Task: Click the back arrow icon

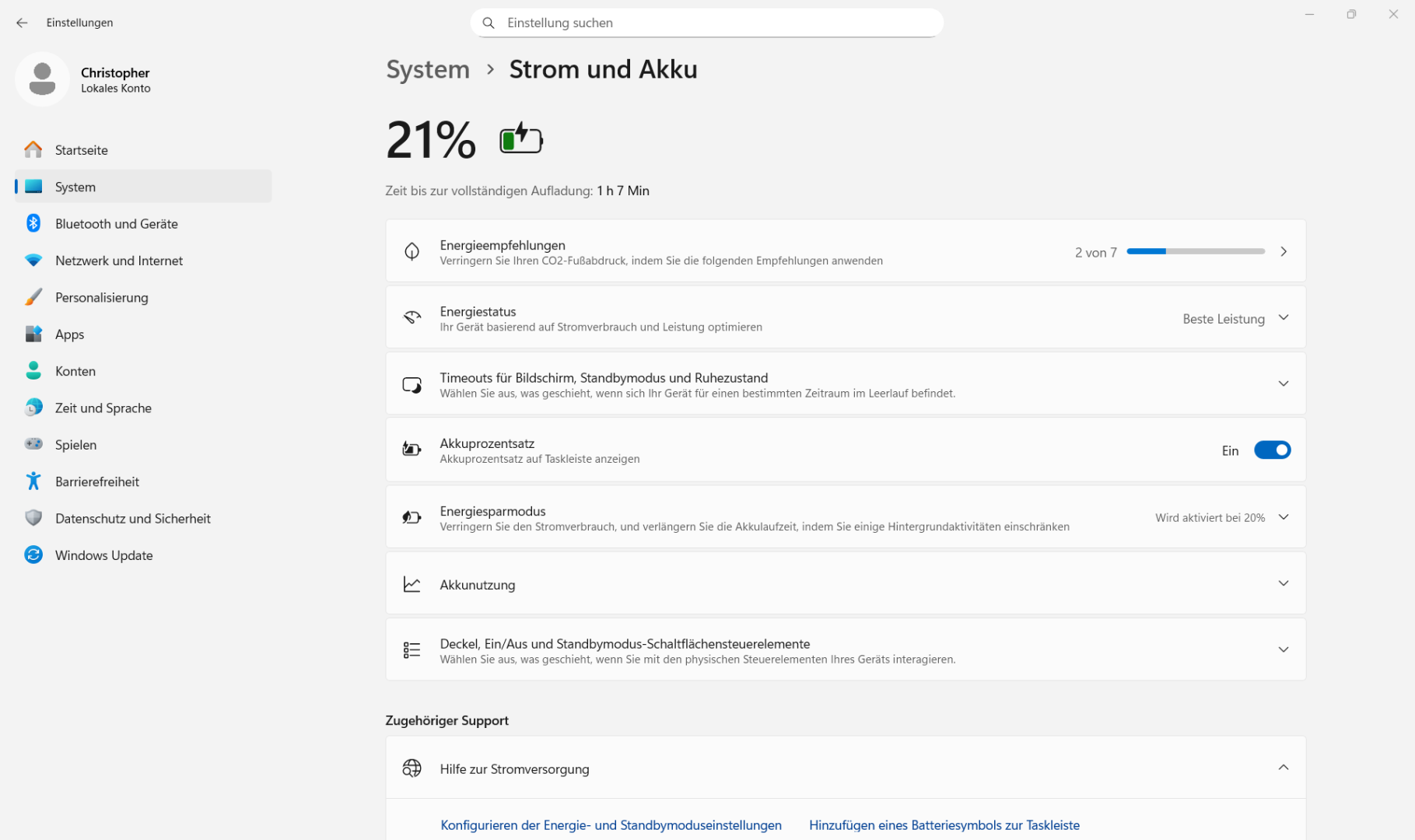Action: coord(22,23)
